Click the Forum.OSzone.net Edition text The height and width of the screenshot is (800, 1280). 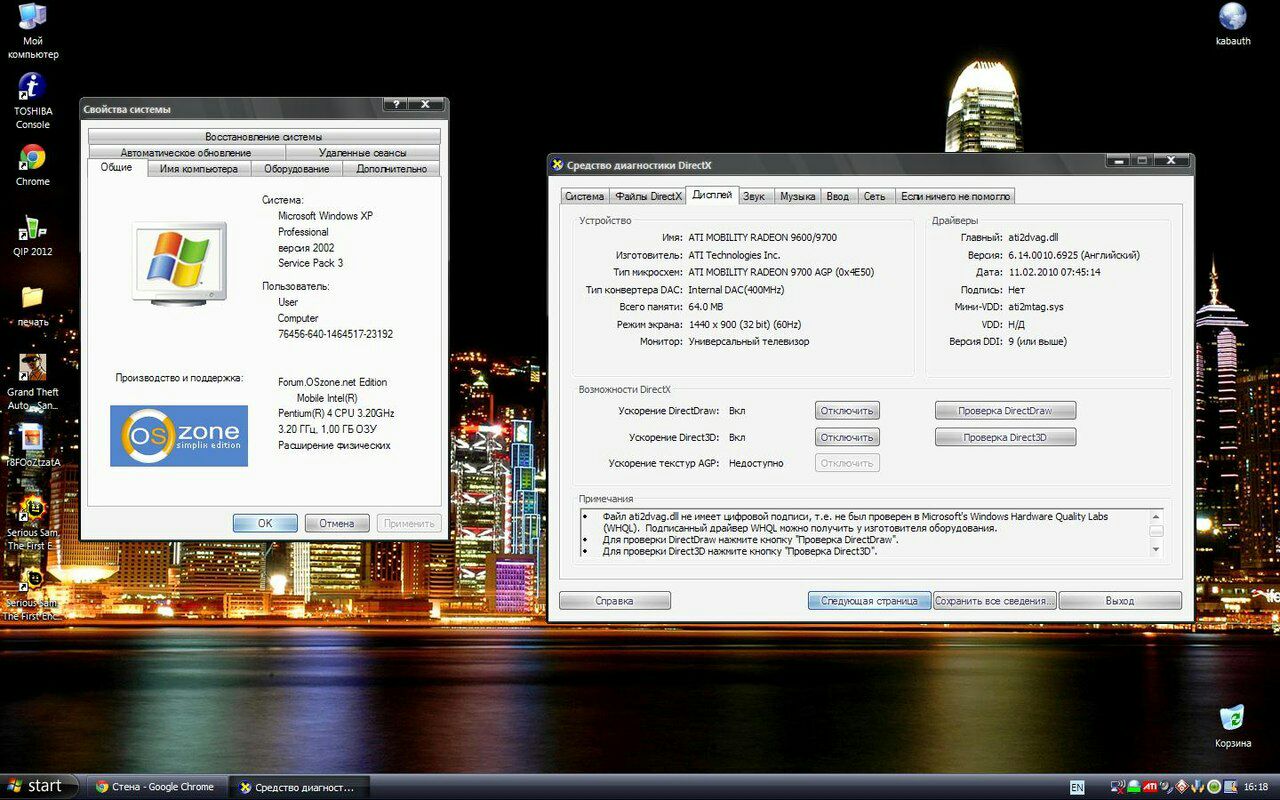coord(332,382)
